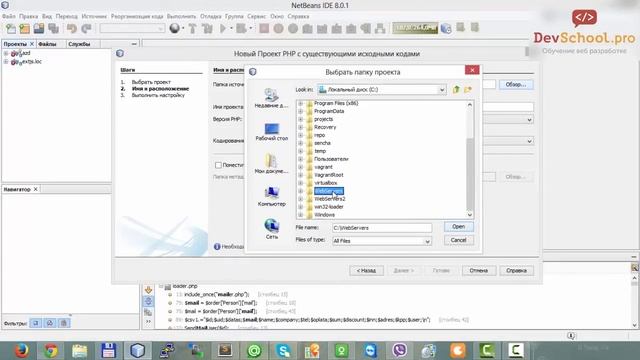Open the Вид menu
This screenshot has width=640, height=360.
(x=47, y=16)
